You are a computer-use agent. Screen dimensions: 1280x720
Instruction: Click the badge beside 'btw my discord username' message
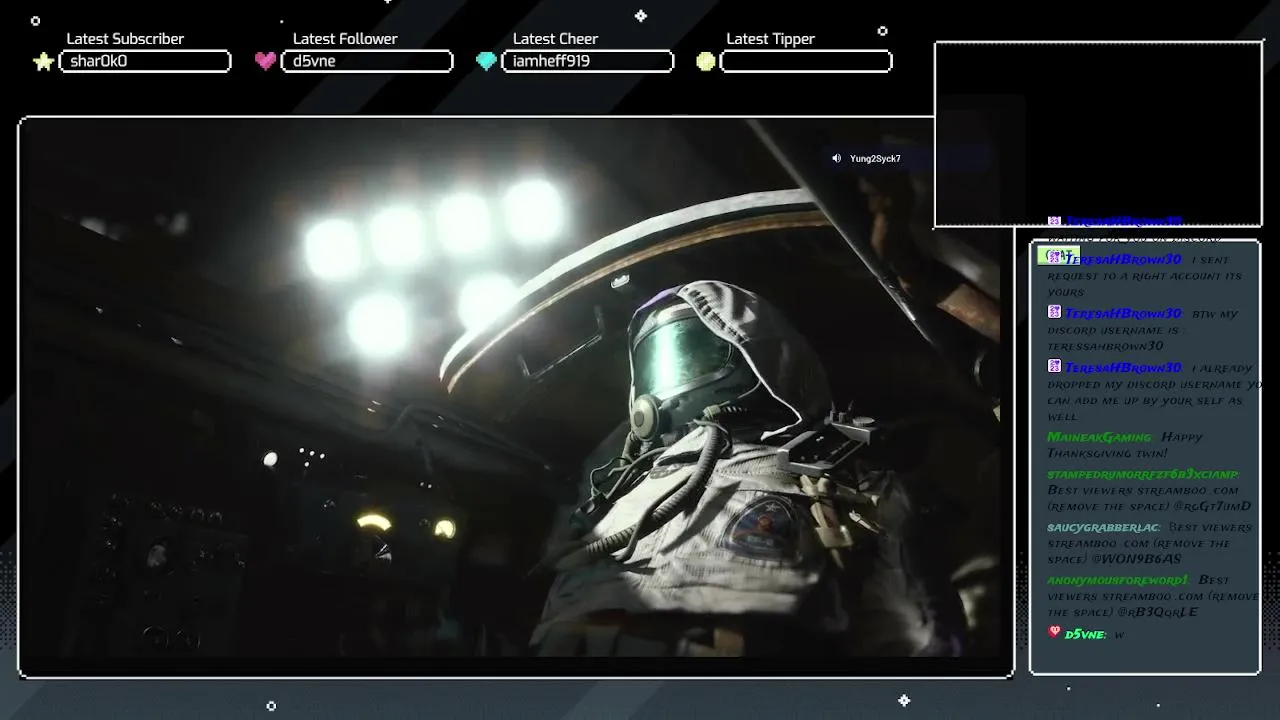coord(1054,313)
